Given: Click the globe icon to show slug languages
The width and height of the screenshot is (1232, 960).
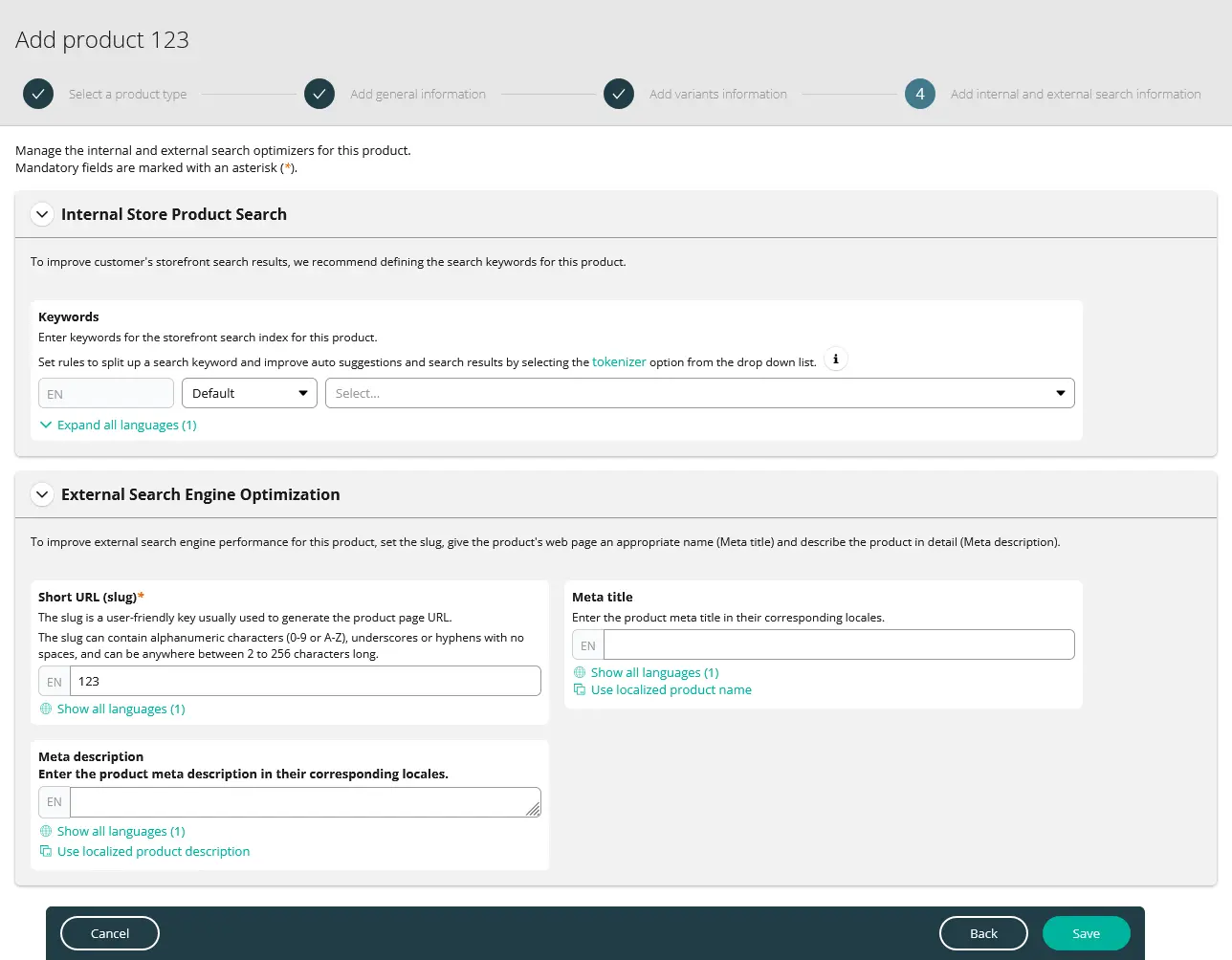Looking at the screenshot, I should [45, 709].
